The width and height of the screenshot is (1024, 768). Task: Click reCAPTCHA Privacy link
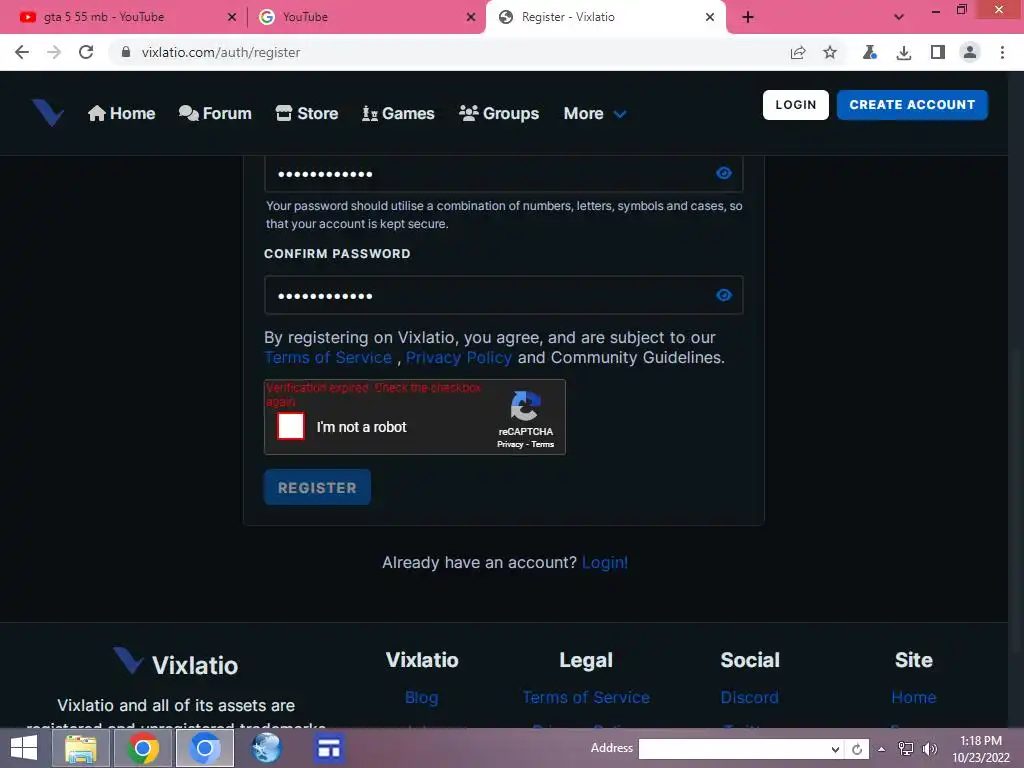click(510, 445)
